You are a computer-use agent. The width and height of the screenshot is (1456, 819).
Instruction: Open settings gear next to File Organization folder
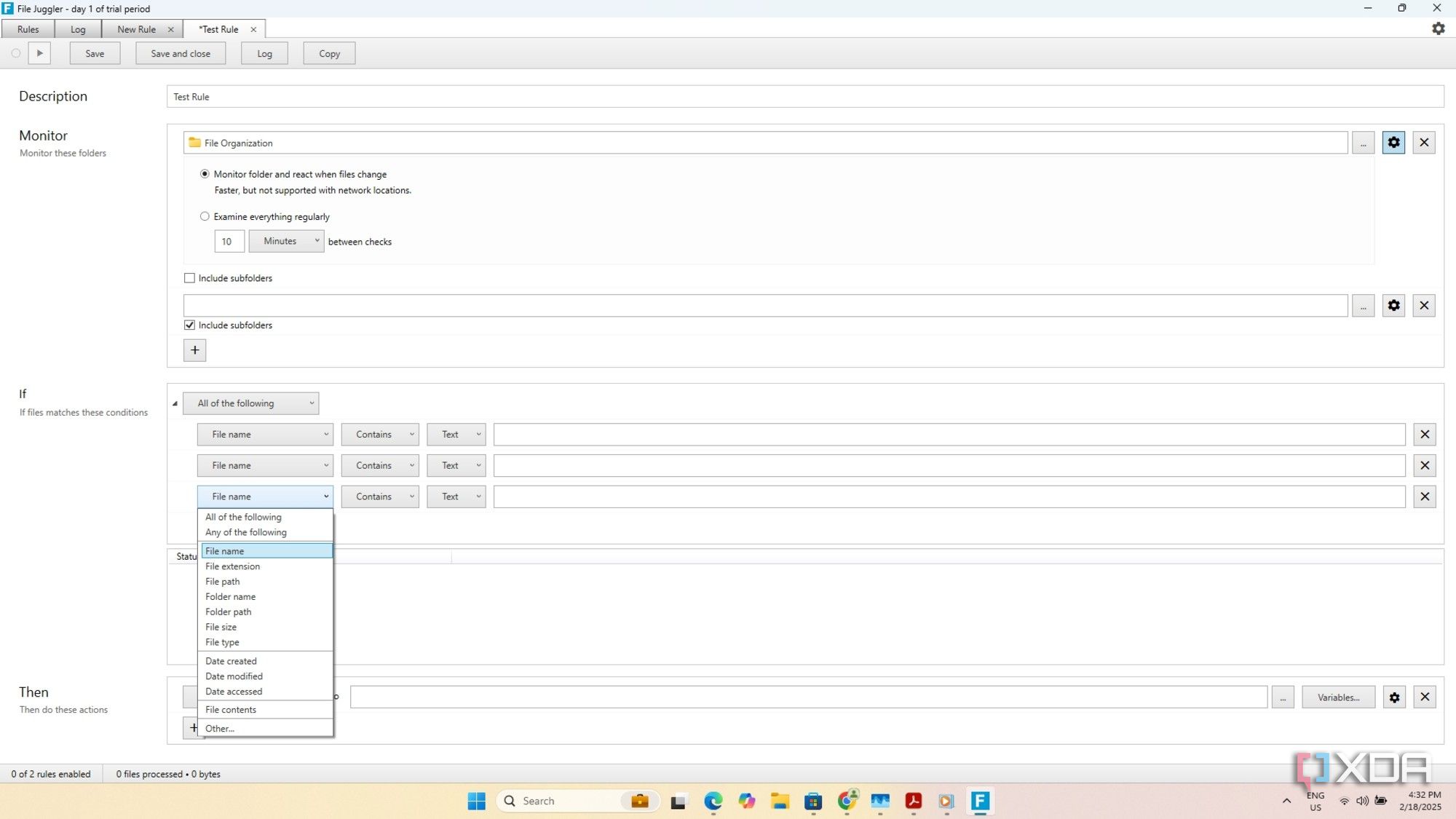[1393, 142]
